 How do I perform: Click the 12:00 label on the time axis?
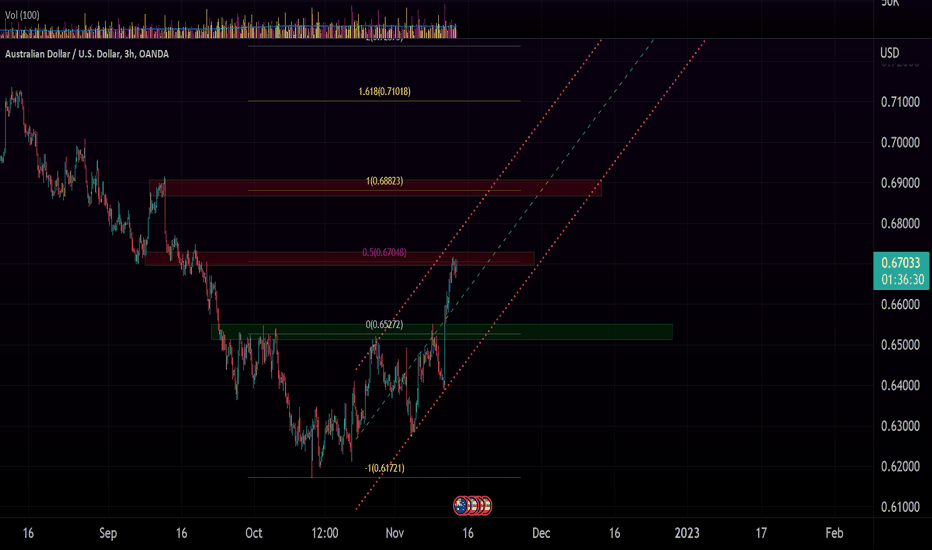pos(325,533)
